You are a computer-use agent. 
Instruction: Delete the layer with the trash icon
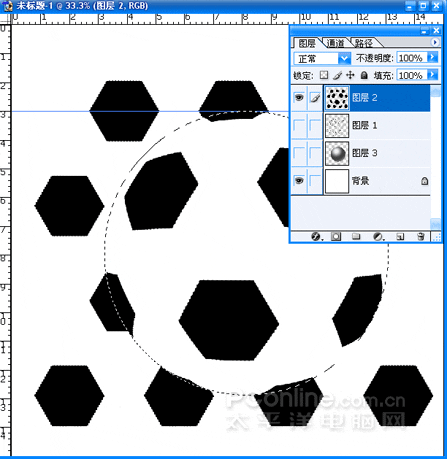point(421,237)
